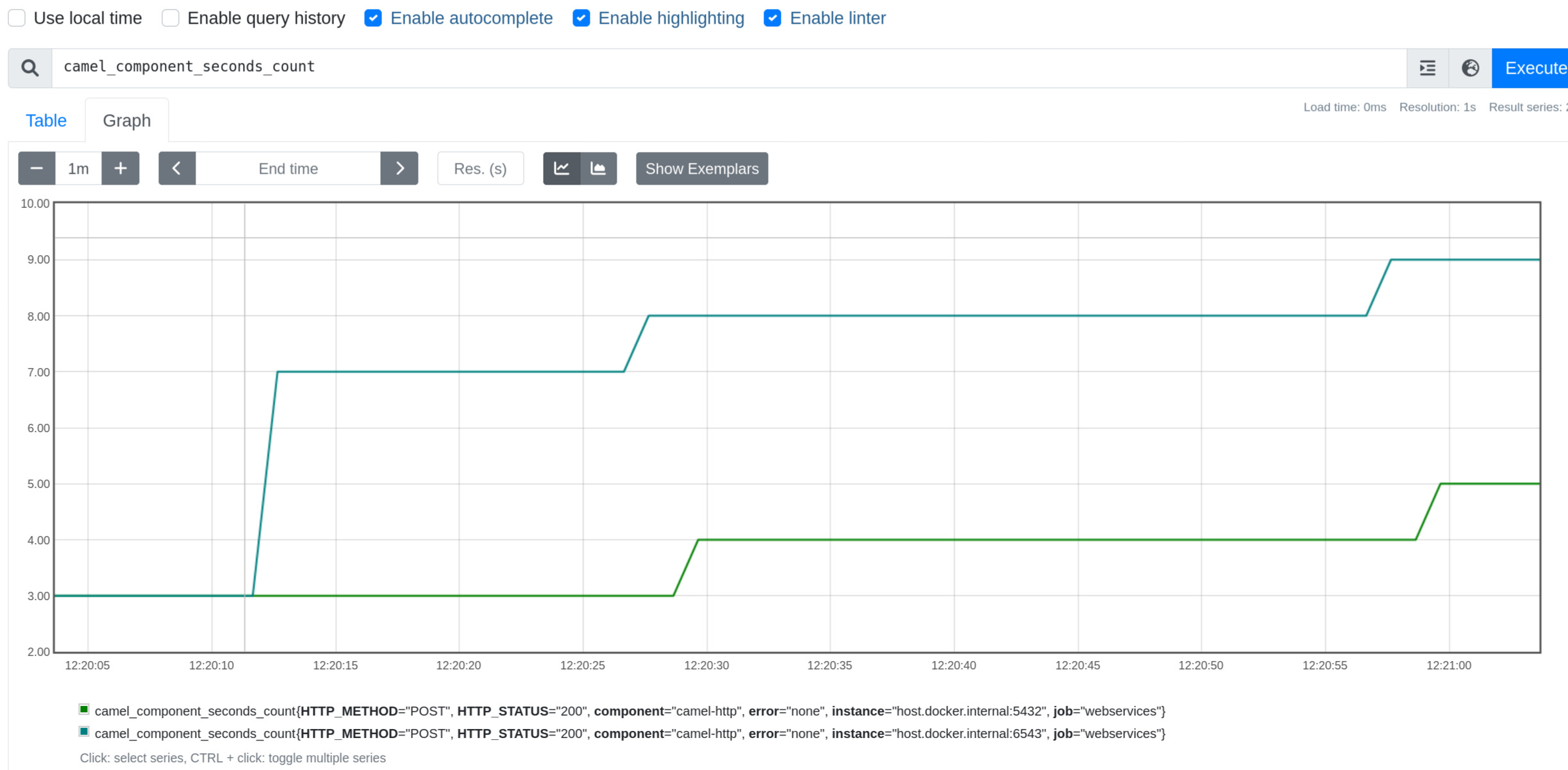
Task: Switch to stacked graph display icon
Action: point(597,168)
